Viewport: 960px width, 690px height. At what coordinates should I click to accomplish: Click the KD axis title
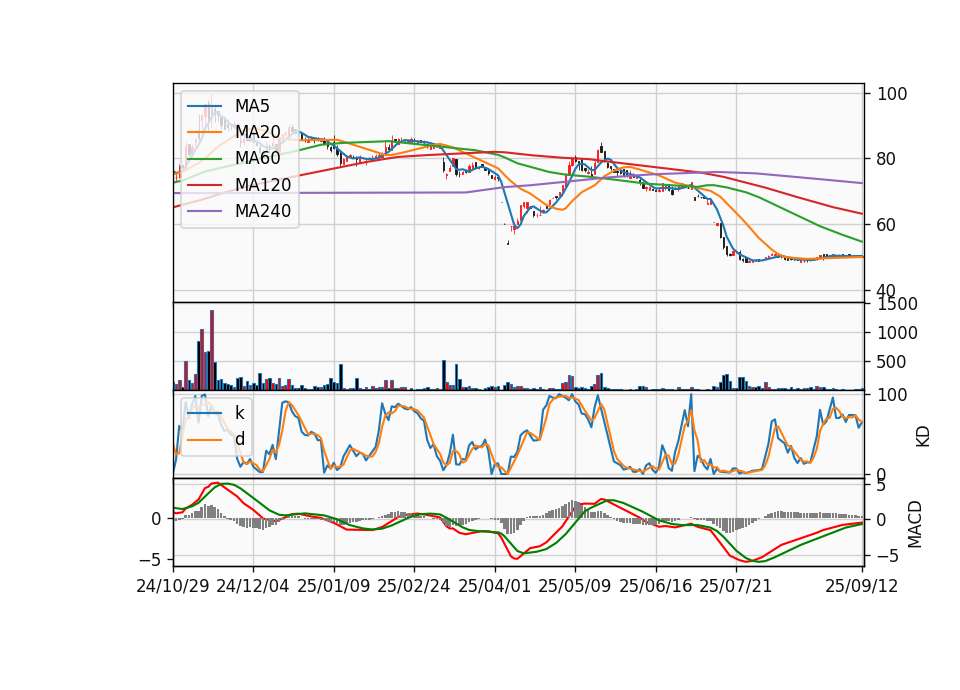(x=923, y=437)
